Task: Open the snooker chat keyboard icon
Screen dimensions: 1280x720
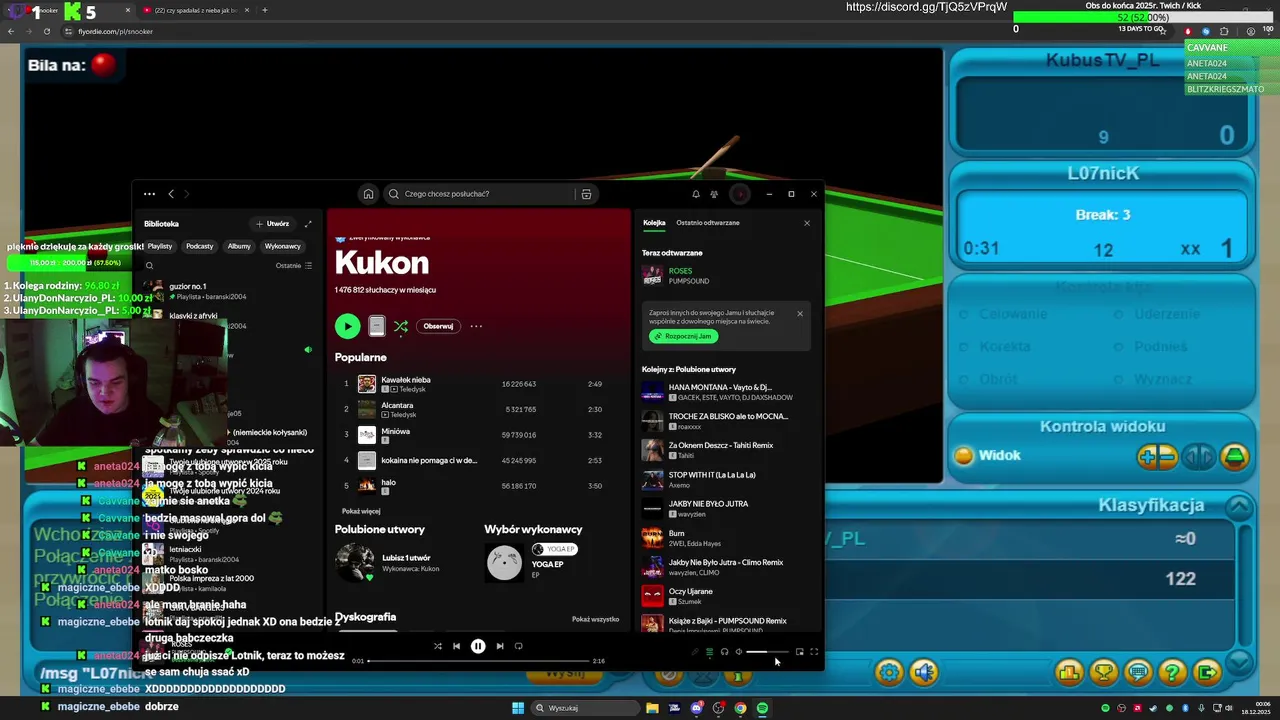Action: (x=1138, y=672)
